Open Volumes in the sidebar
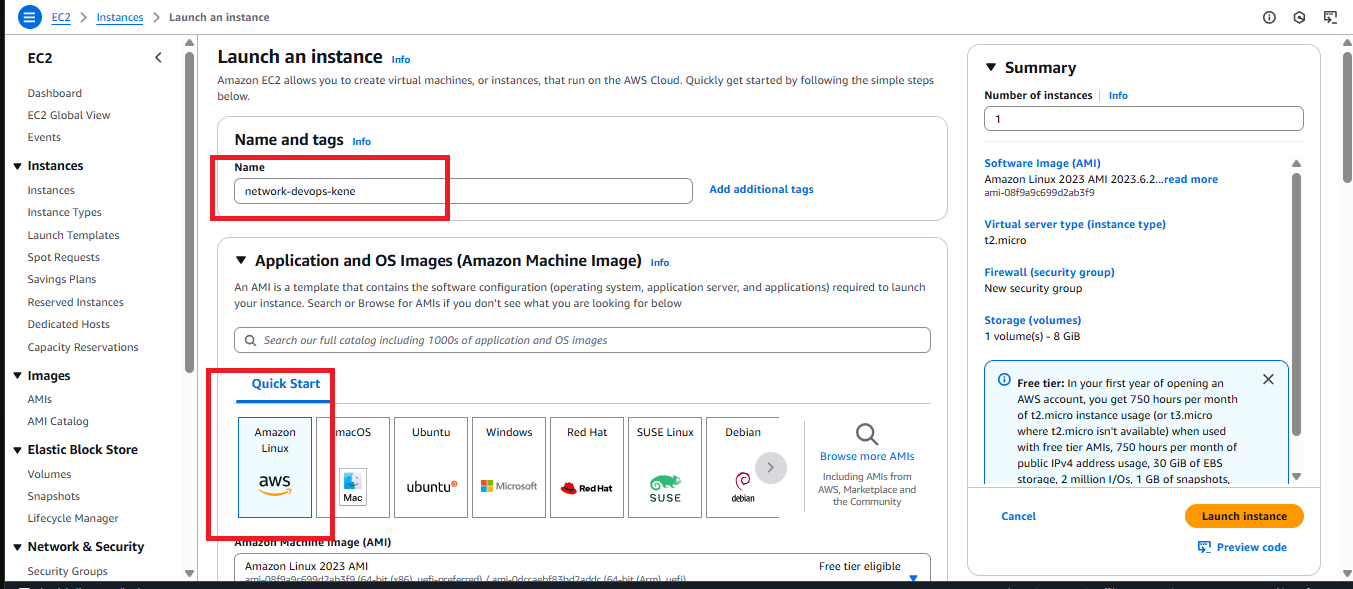 50,474
